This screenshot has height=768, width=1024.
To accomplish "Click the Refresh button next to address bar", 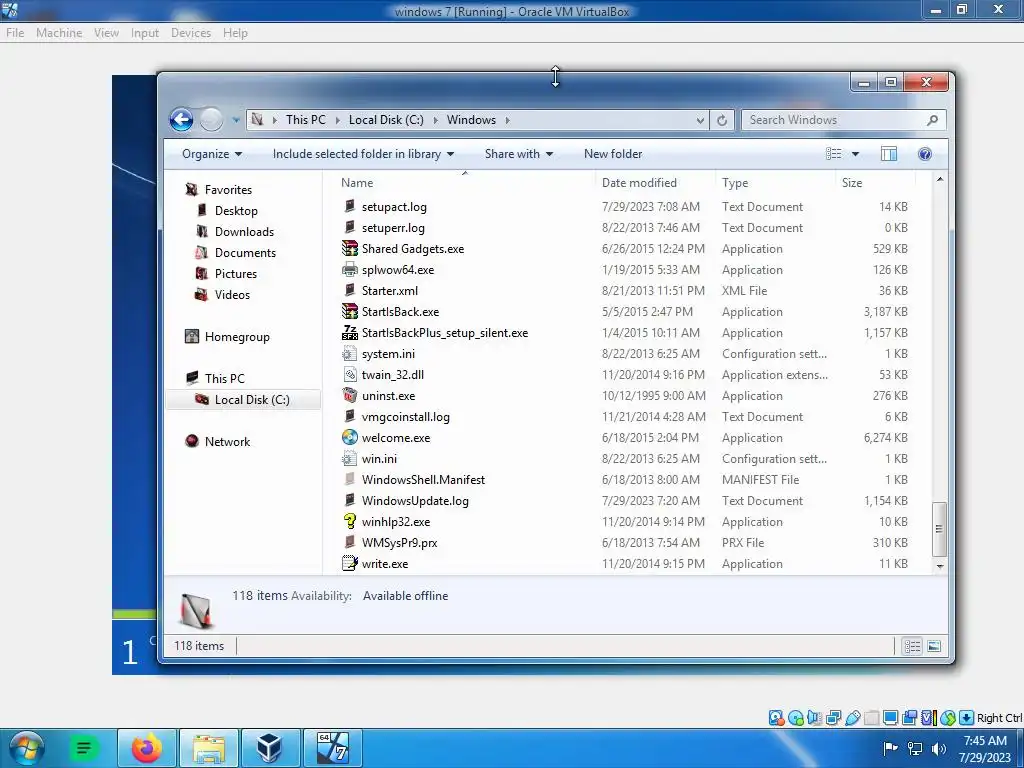I will [x=722, y=120].
